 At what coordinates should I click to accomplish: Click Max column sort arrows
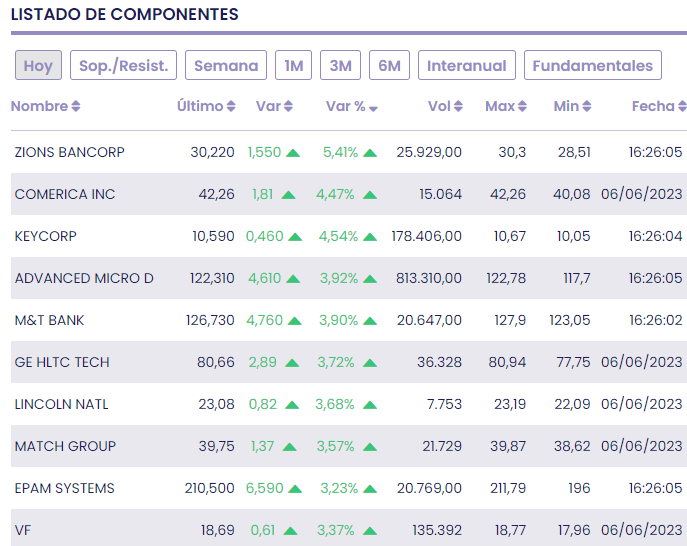click(x=522, y=107)
